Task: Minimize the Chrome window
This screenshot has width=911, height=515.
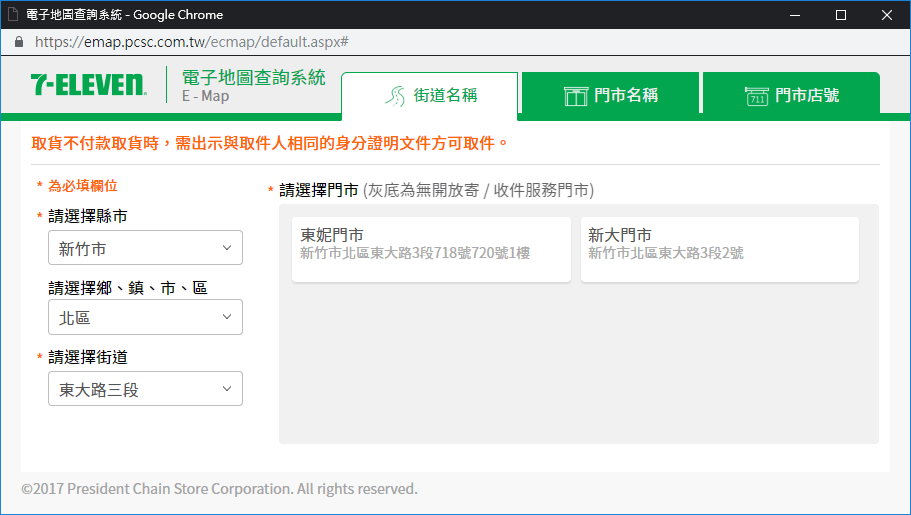Action: click(x=796, y=15)
